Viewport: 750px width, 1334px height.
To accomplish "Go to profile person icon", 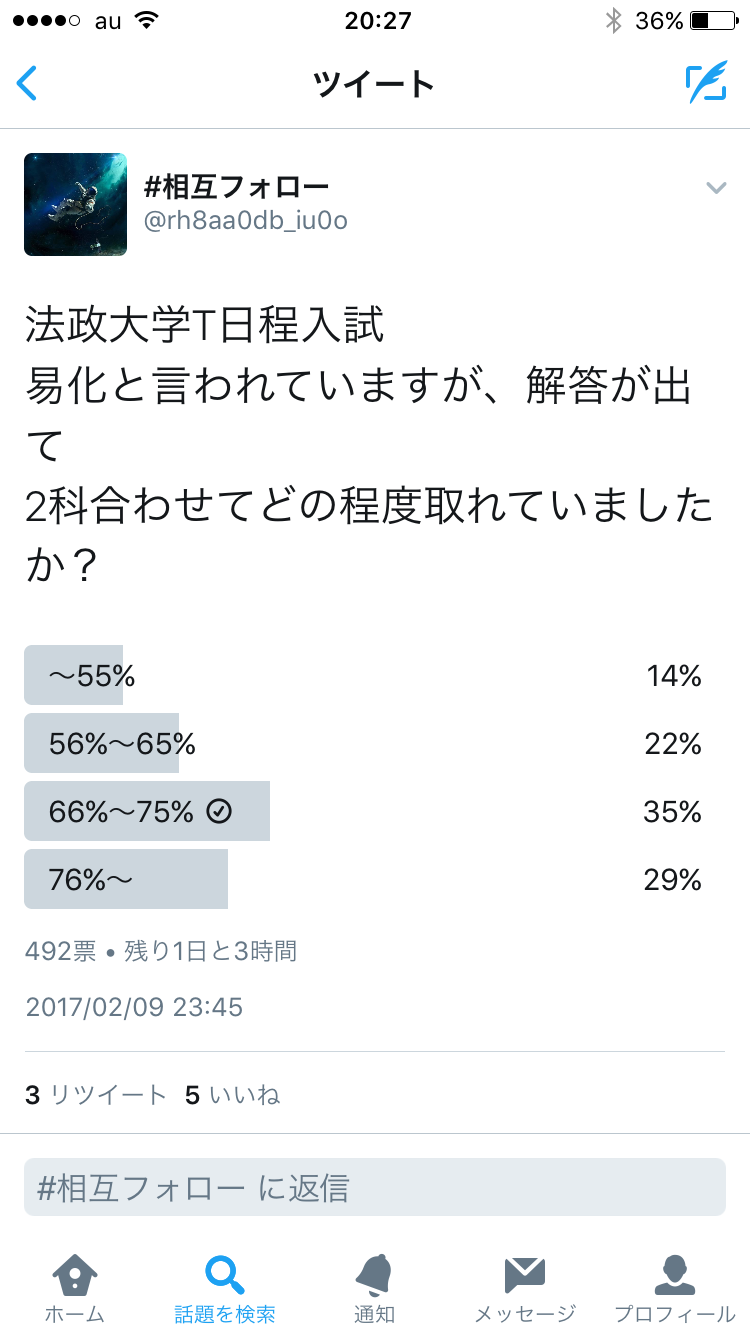I will 674,1276.
